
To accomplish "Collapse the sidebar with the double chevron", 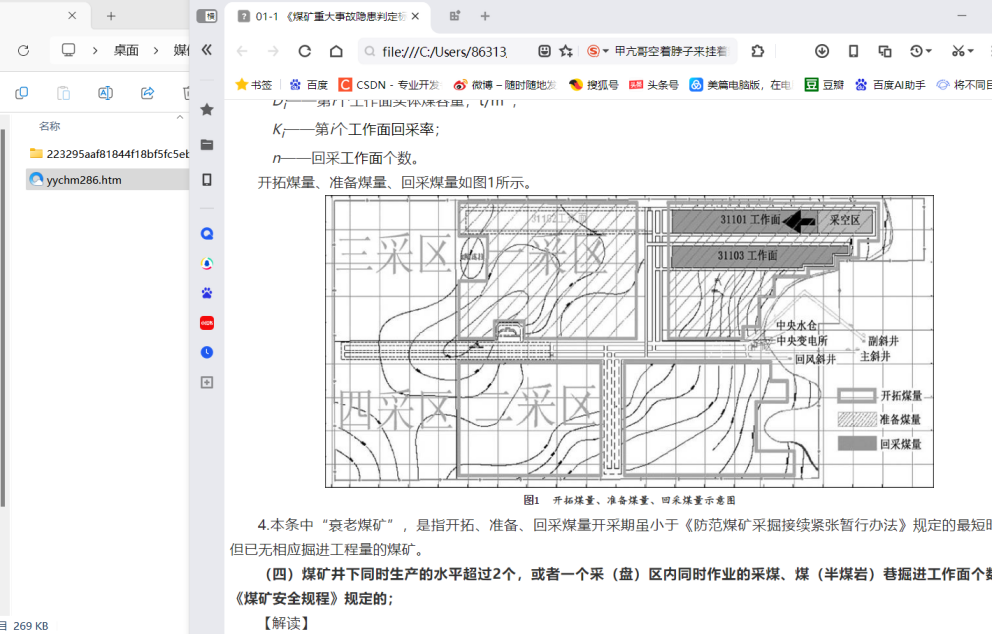I will (x=207, y=50).
